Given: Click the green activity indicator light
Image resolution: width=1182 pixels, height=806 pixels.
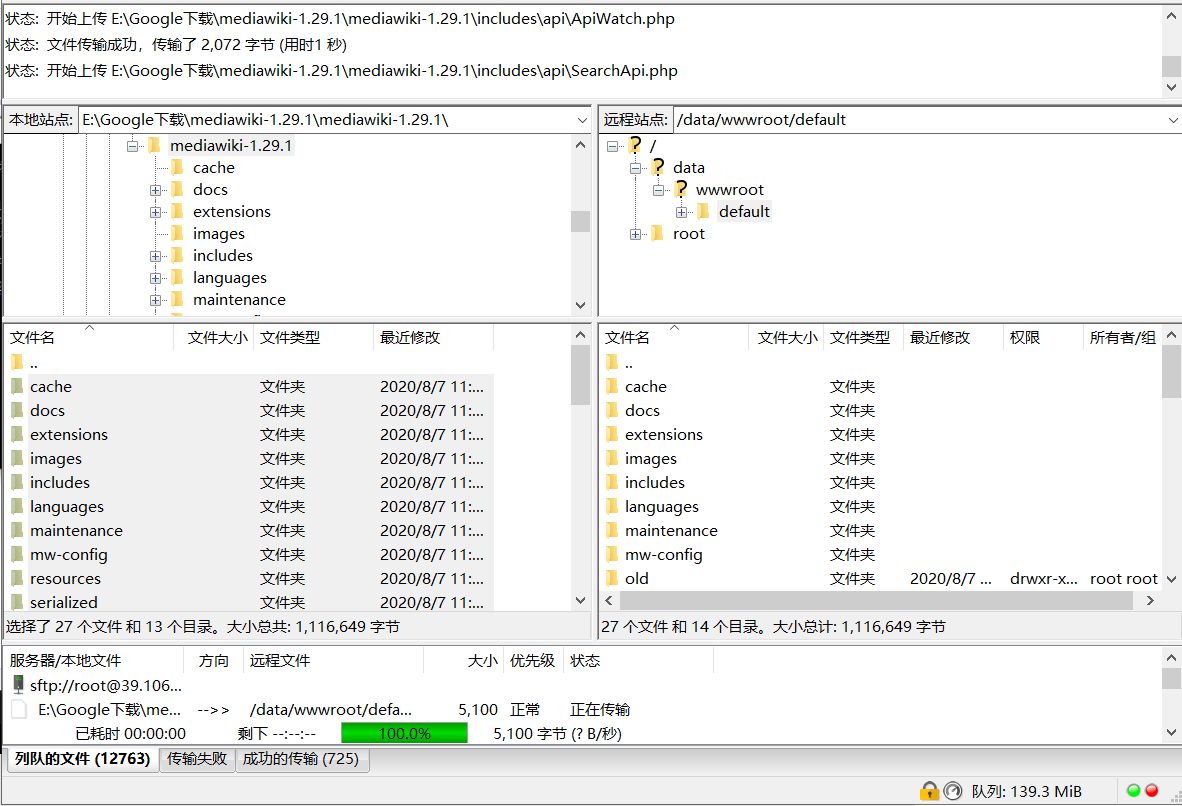Looking at the screenshot, I should click(1133, 790).
